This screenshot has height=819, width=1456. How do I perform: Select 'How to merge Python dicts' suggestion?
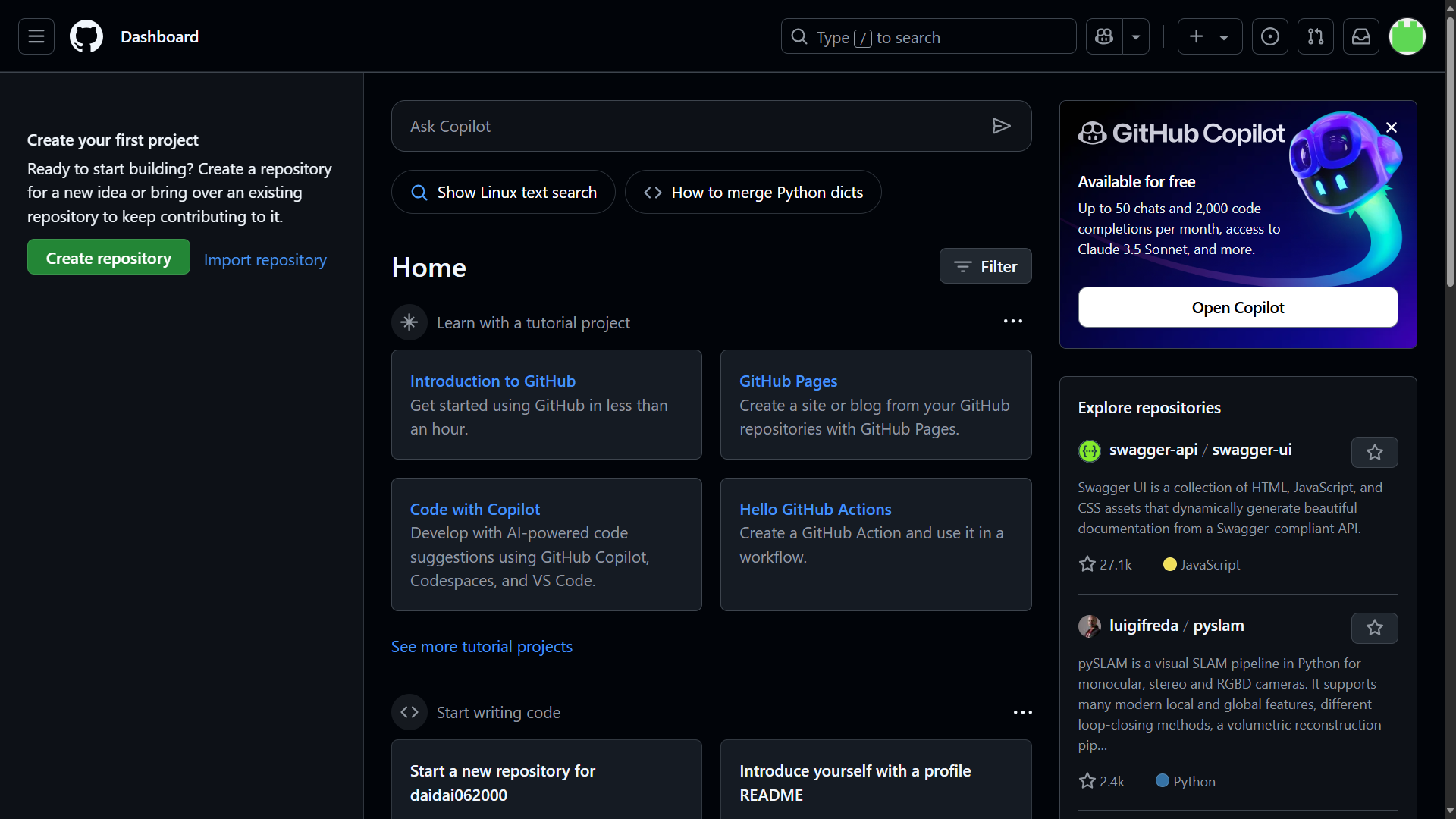tap(753, 192)
